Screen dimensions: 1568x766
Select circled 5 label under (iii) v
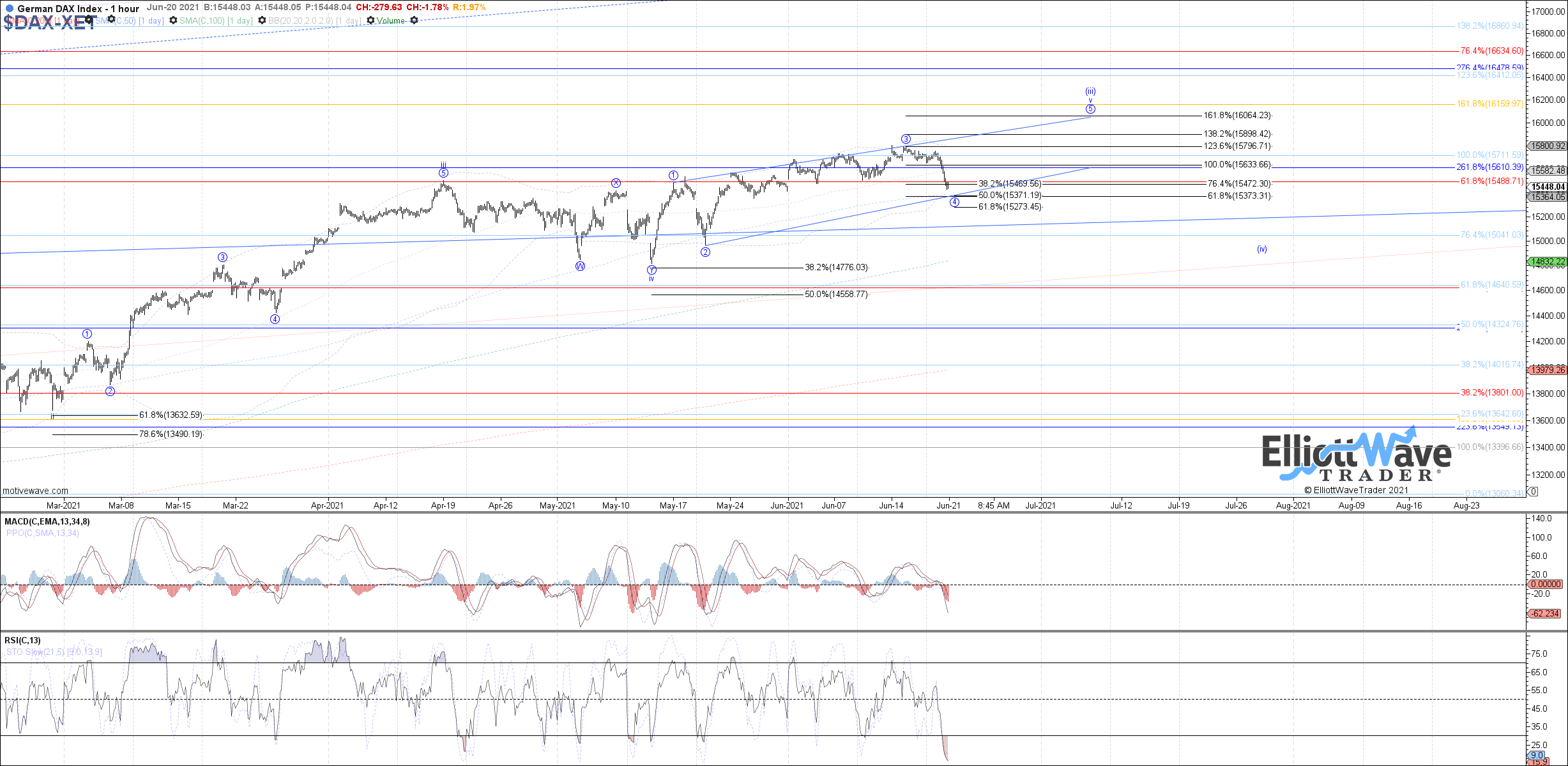(x=1090, y=109)
